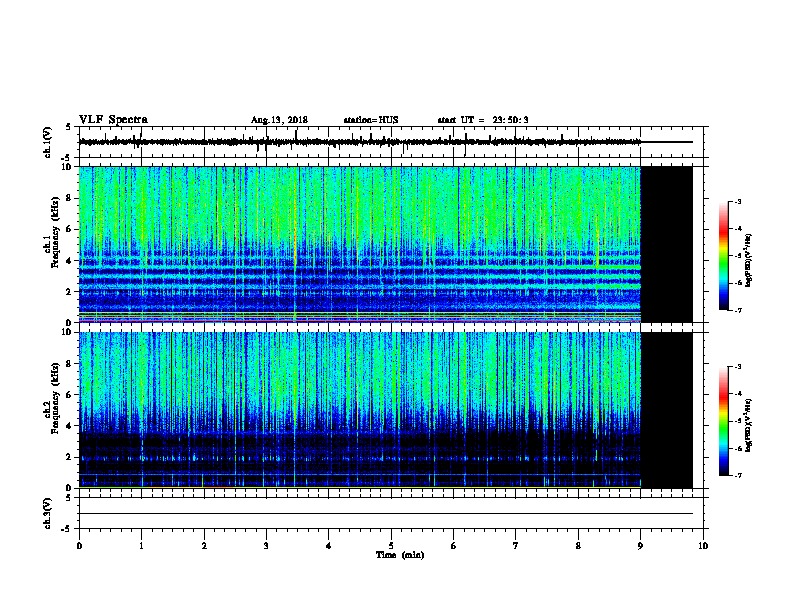The width and height of the screenshot is (792, 612).
Task: Click the "-7" label on ch.2 colorbar
Action: tap(737, 476)
